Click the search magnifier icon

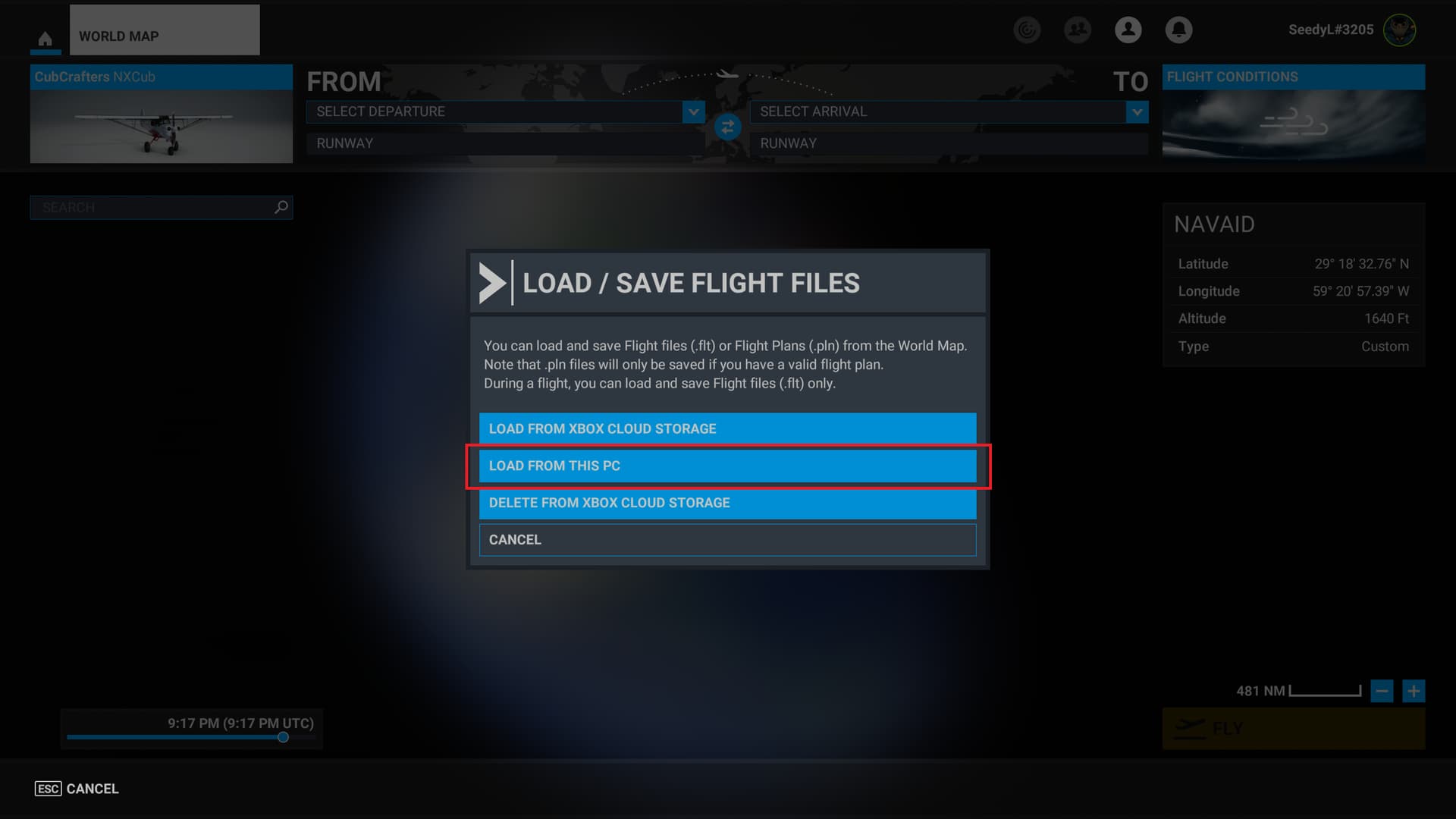click(x=281, y=207)
